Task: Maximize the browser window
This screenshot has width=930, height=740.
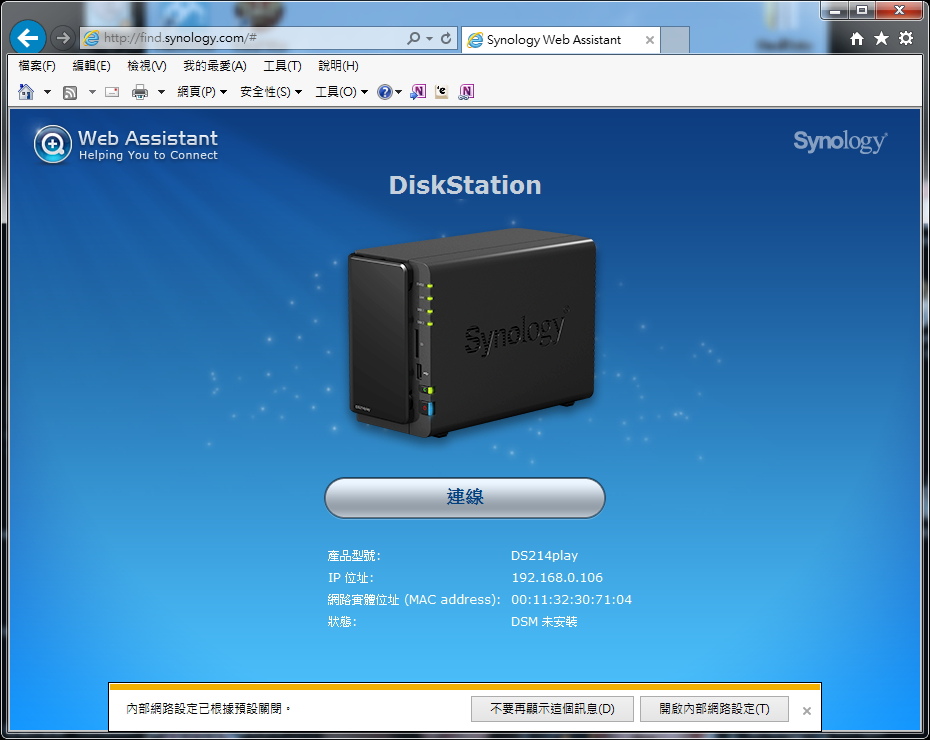Action: point(862,10)
